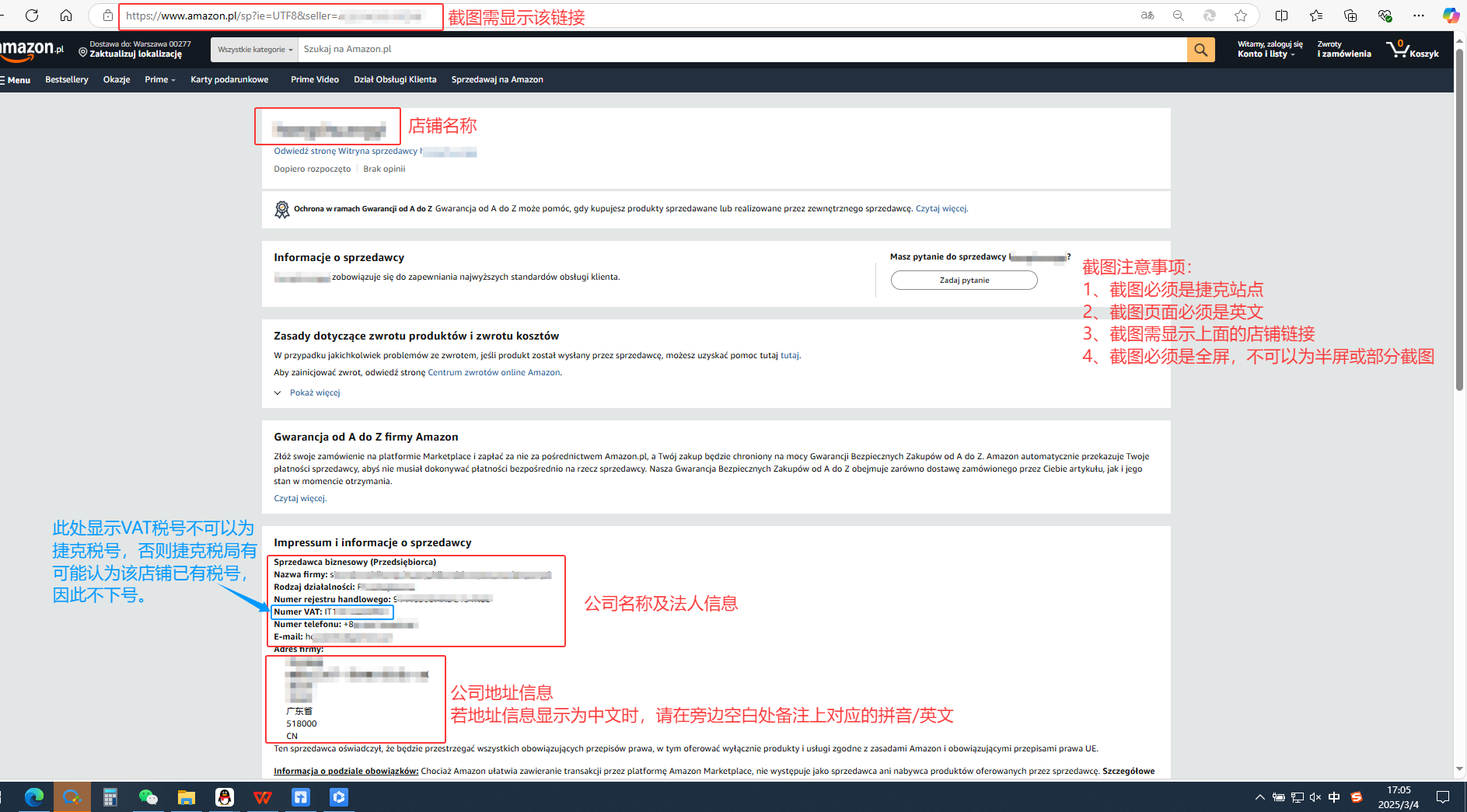Expand the Prime menu dropdown
Viewport: 1467px width, 812px height.
click(159, 80)
